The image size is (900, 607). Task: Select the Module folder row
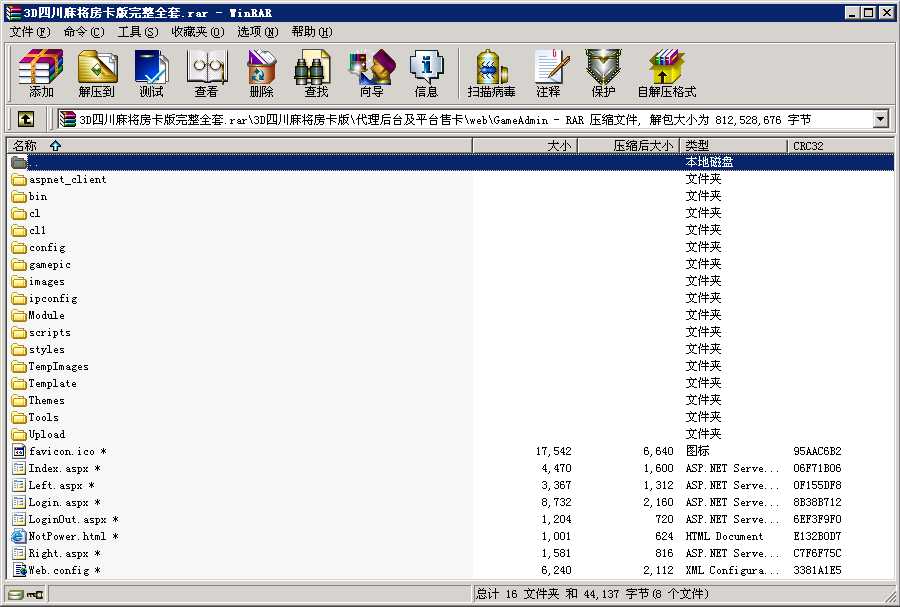tap(450, 316)
